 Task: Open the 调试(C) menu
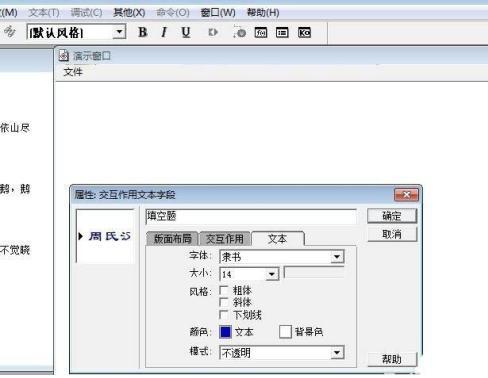86,13
